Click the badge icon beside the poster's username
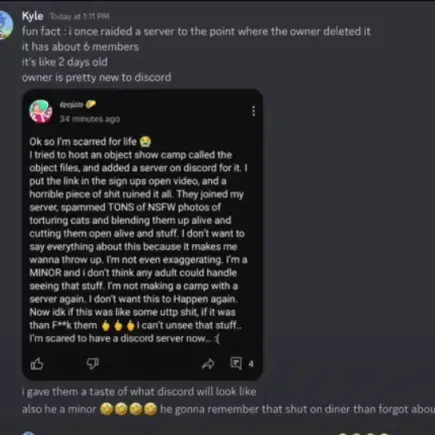 (91, 105)
